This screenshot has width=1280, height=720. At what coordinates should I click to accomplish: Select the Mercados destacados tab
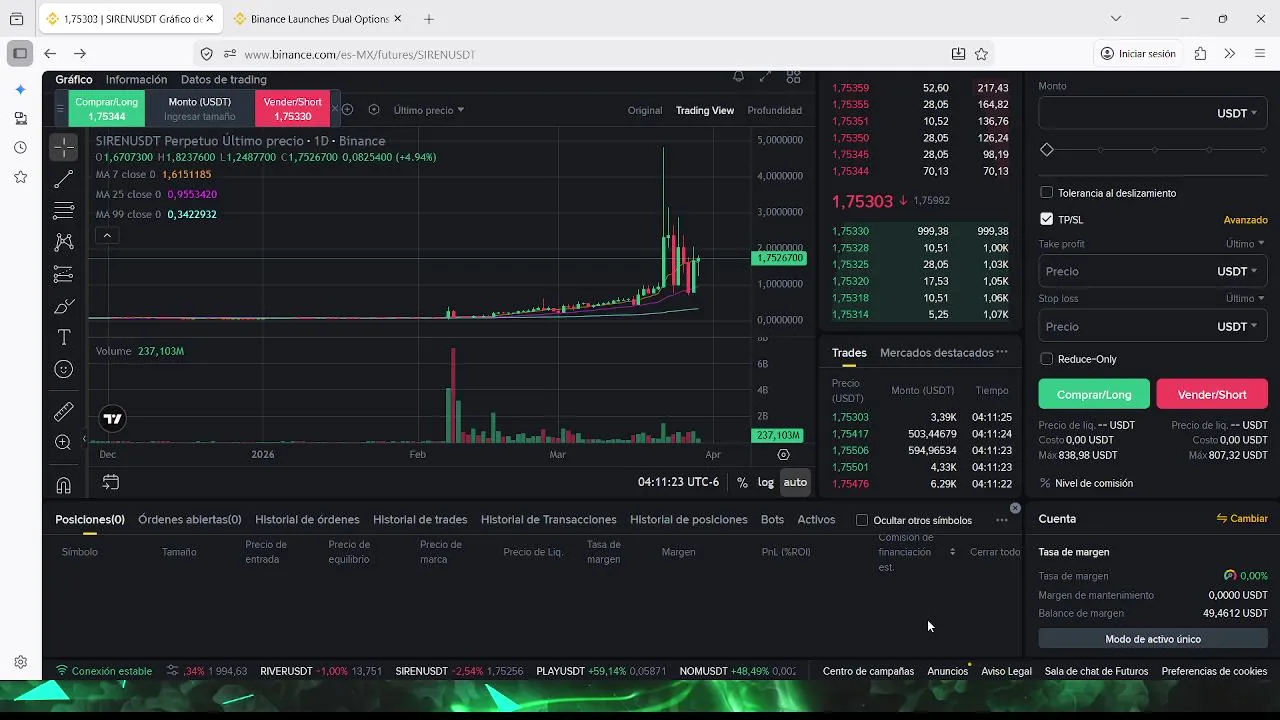click(x=937, y=353)
